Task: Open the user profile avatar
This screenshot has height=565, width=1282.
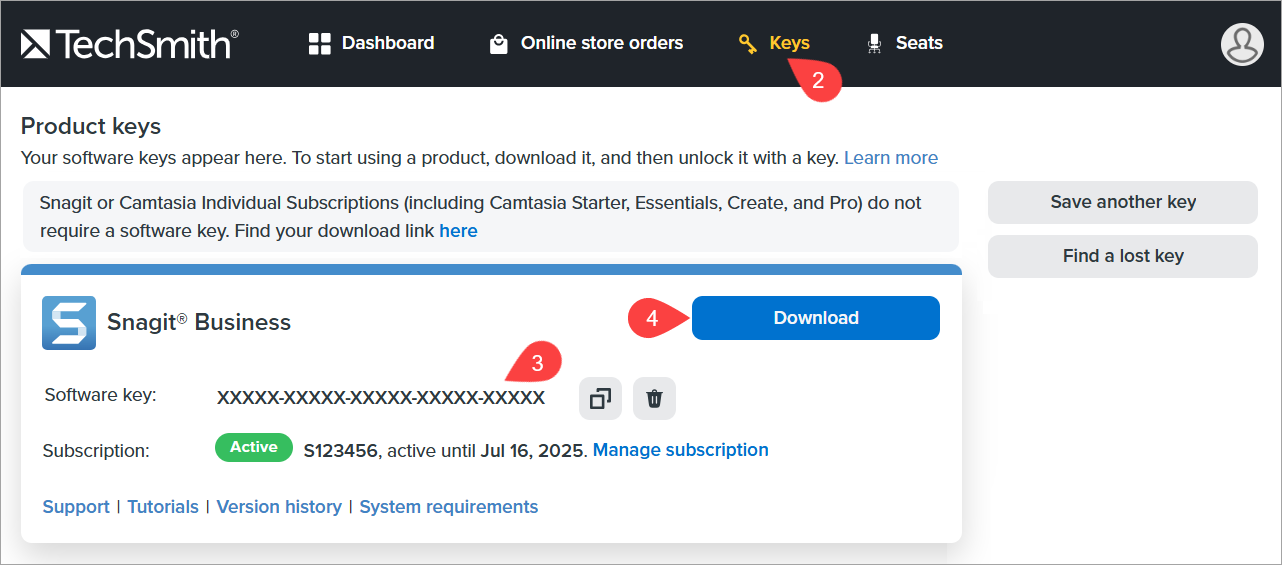Action: [1242, 44]
